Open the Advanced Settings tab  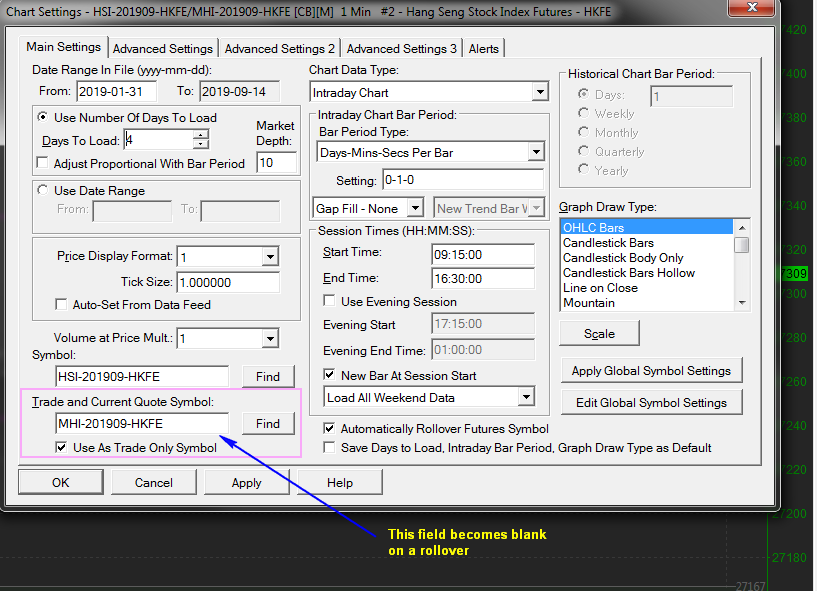coord(163,49)
